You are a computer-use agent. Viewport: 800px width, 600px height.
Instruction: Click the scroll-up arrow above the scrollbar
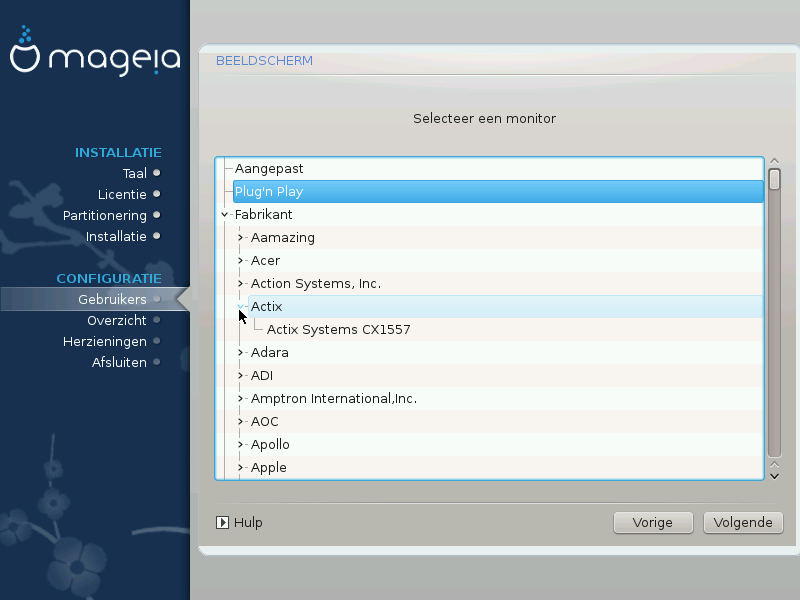click(x=774, y=162)
